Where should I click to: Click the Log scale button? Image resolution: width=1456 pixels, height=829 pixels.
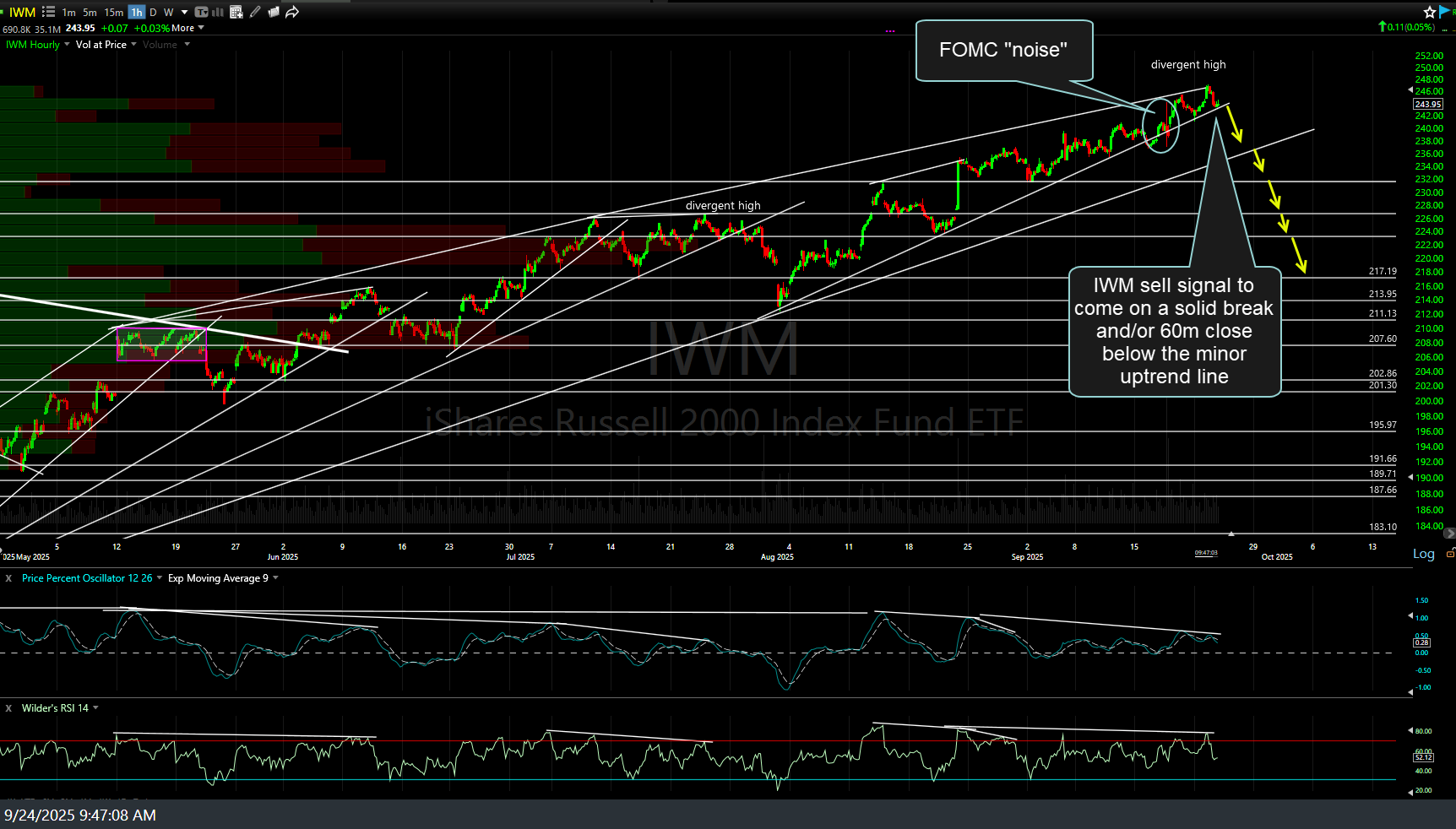coord(1423,554)
